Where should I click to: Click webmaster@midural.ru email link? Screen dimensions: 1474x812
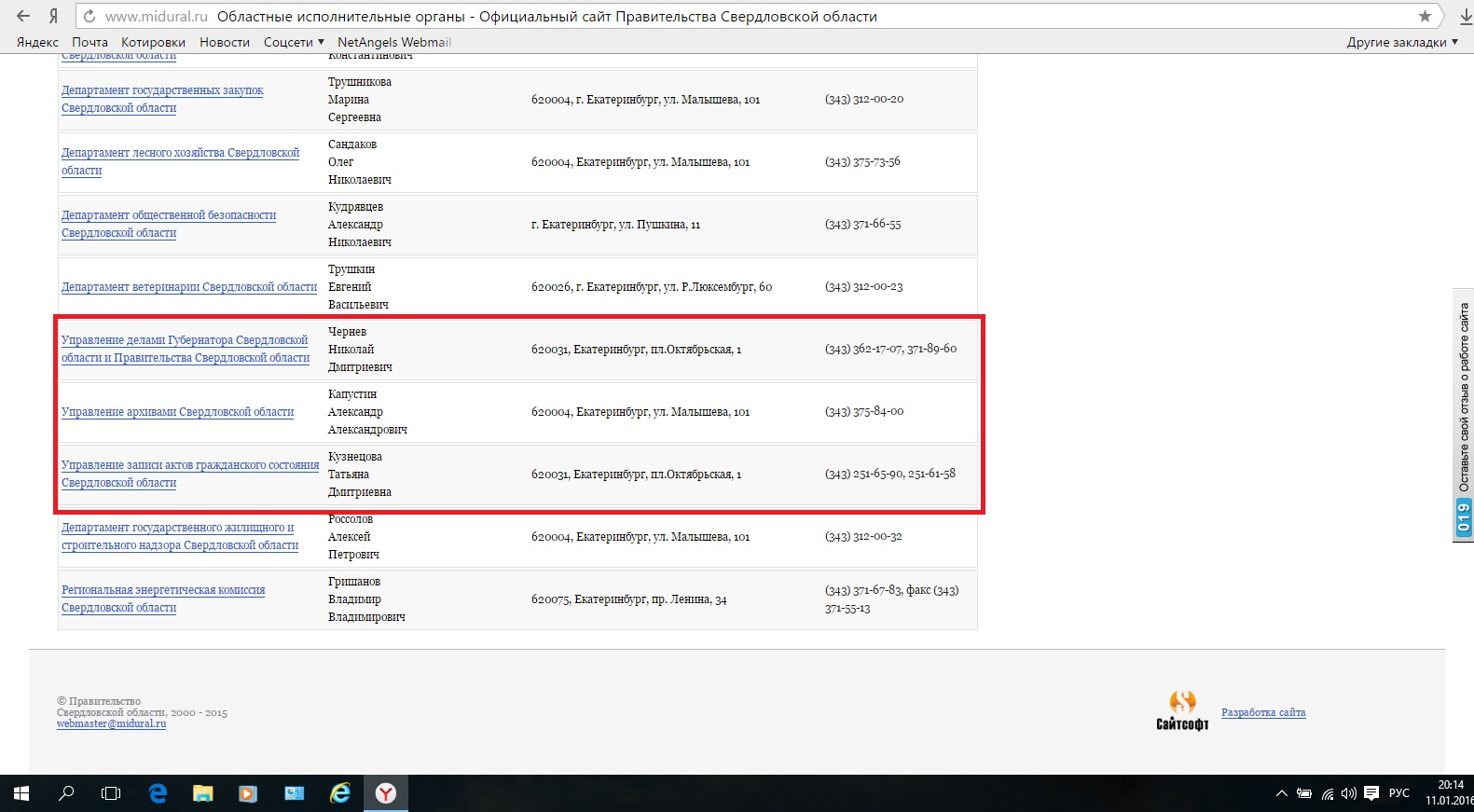(x=111, y=724)
